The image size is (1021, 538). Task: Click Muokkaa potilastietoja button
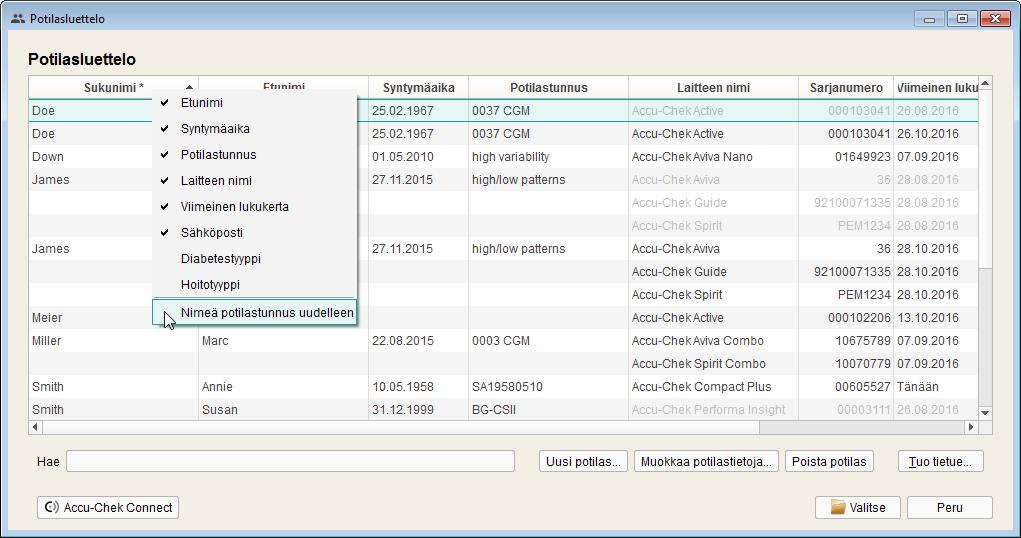click(706, 461)
